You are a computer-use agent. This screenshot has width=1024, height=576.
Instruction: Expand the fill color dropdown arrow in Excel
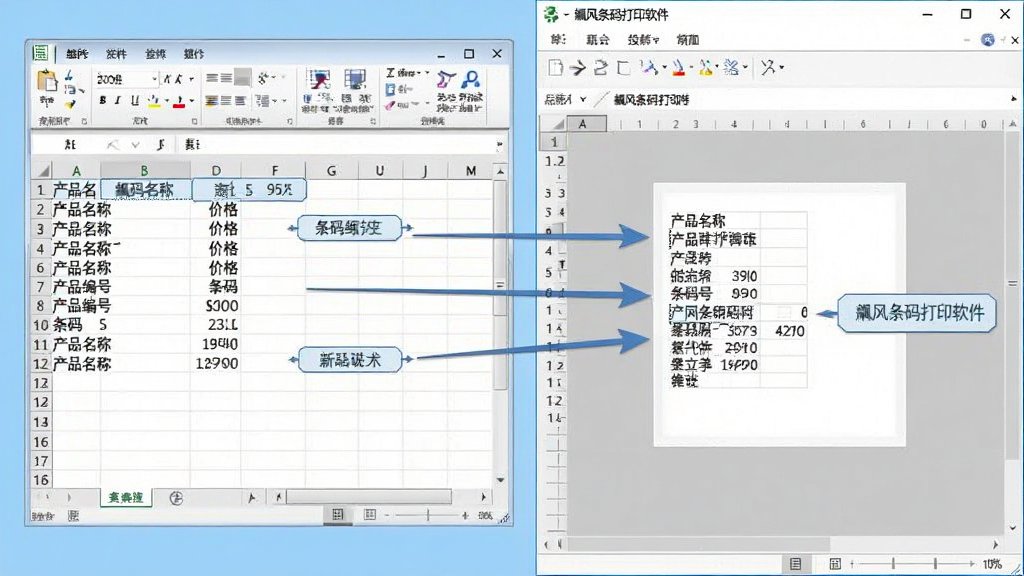(167, 101)
